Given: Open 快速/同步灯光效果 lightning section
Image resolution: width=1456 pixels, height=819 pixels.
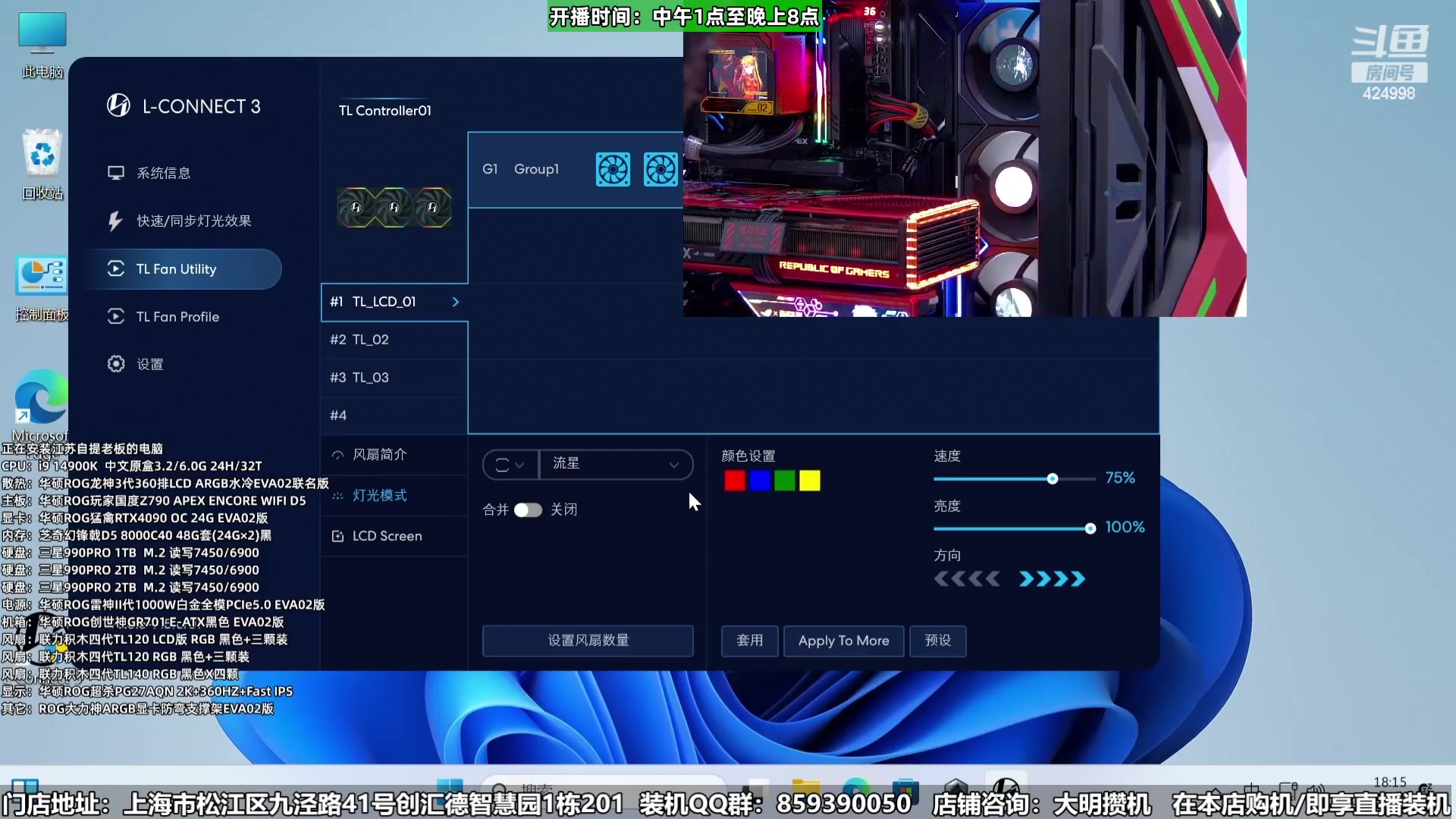Looking at the screenshot, I should click(x=193, y=221).
